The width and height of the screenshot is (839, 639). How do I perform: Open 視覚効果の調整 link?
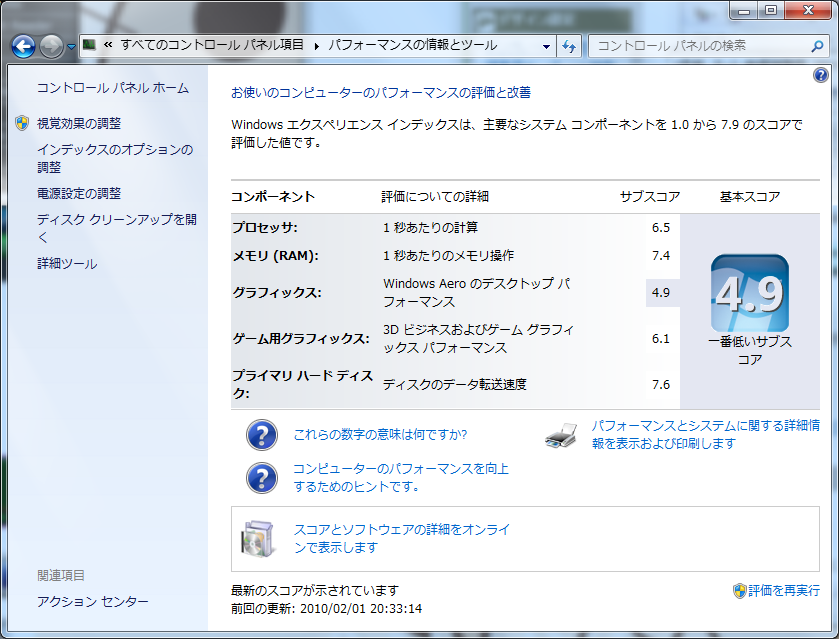pyautogui.click(x=79, y=123)
